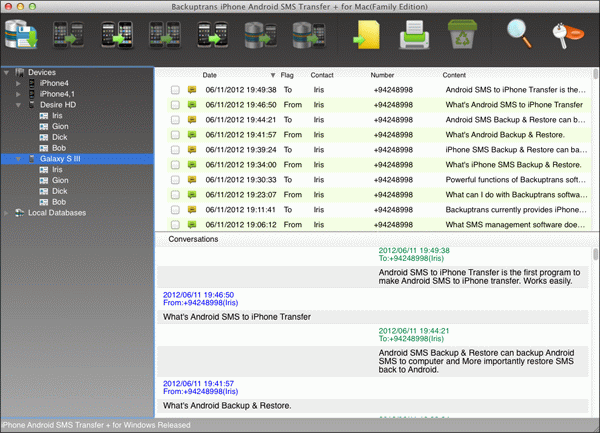Click the Date column sort arrow

click(273, 75)
